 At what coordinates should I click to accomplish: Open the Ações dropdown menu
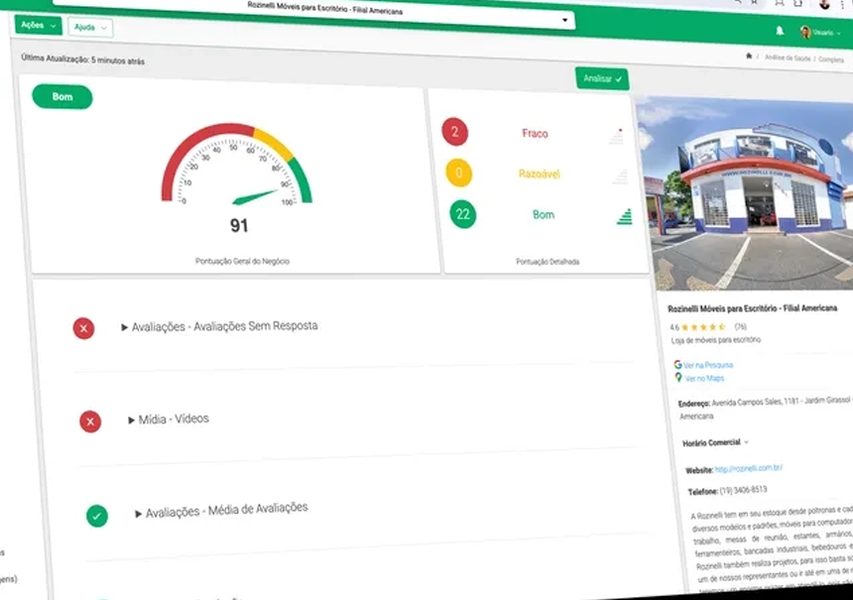click(x=38, y=25)
